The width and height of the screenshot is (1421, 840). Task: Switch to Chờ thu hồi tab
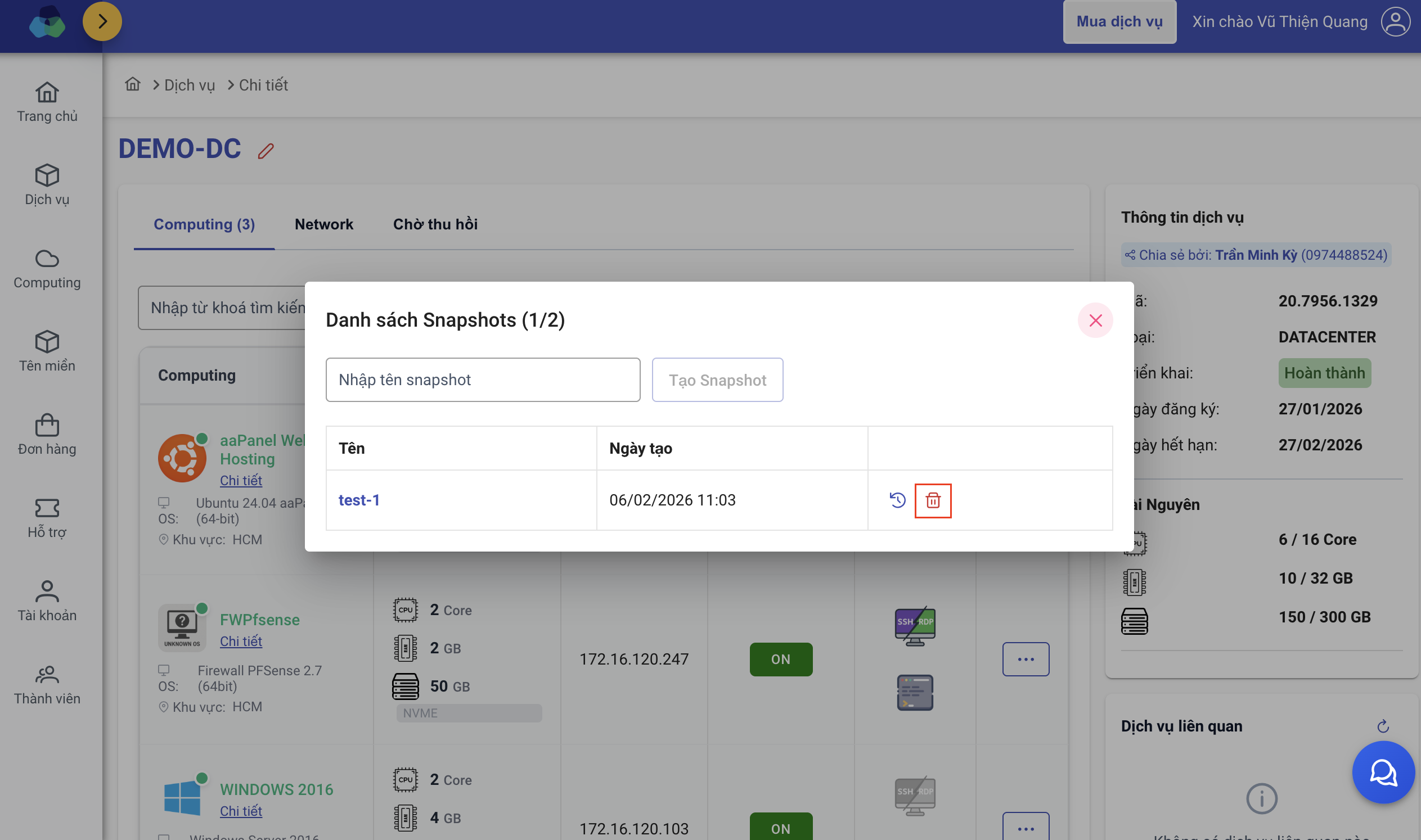coord(435,224)
